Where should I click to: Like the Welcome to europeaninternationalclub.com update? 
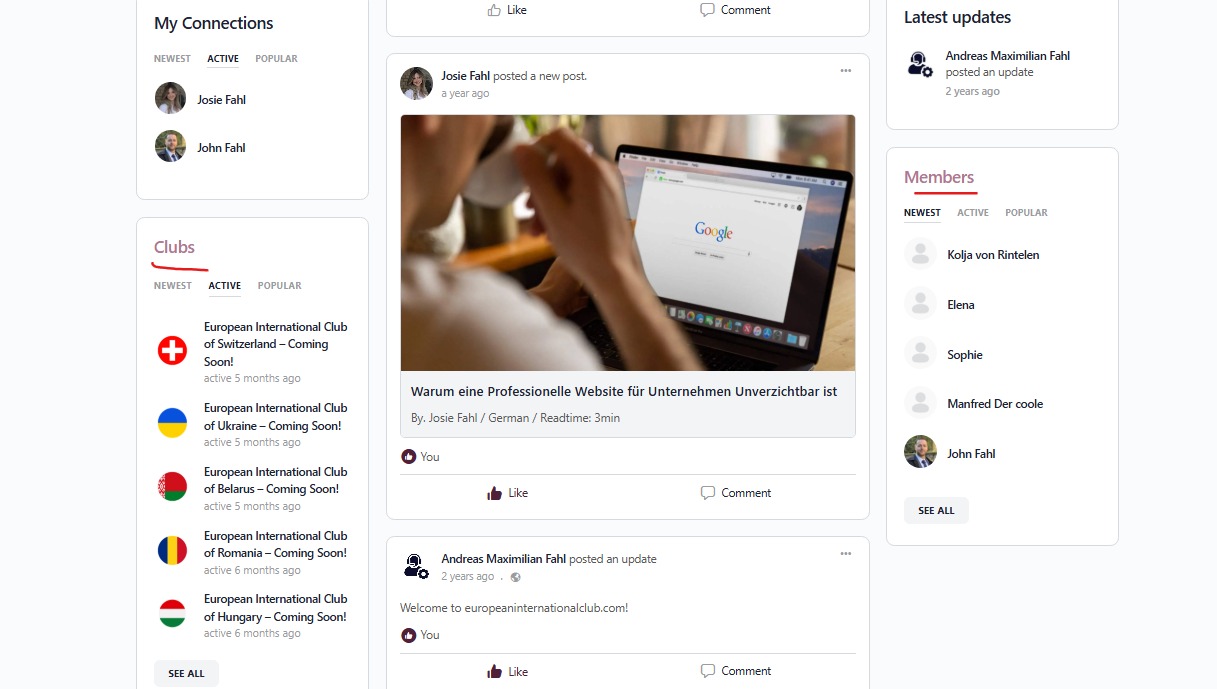(x=507, y=671)
